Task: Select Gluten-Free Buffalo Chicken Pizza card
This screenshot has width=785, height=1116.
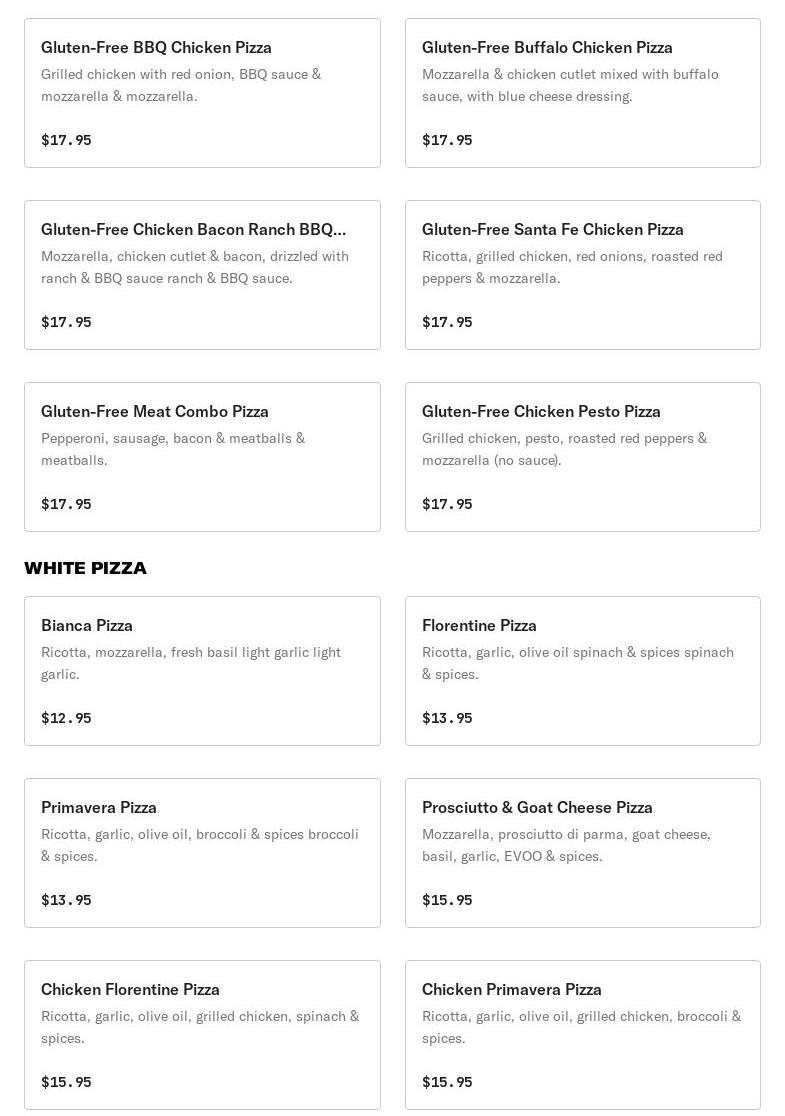Action: (582, 93)
